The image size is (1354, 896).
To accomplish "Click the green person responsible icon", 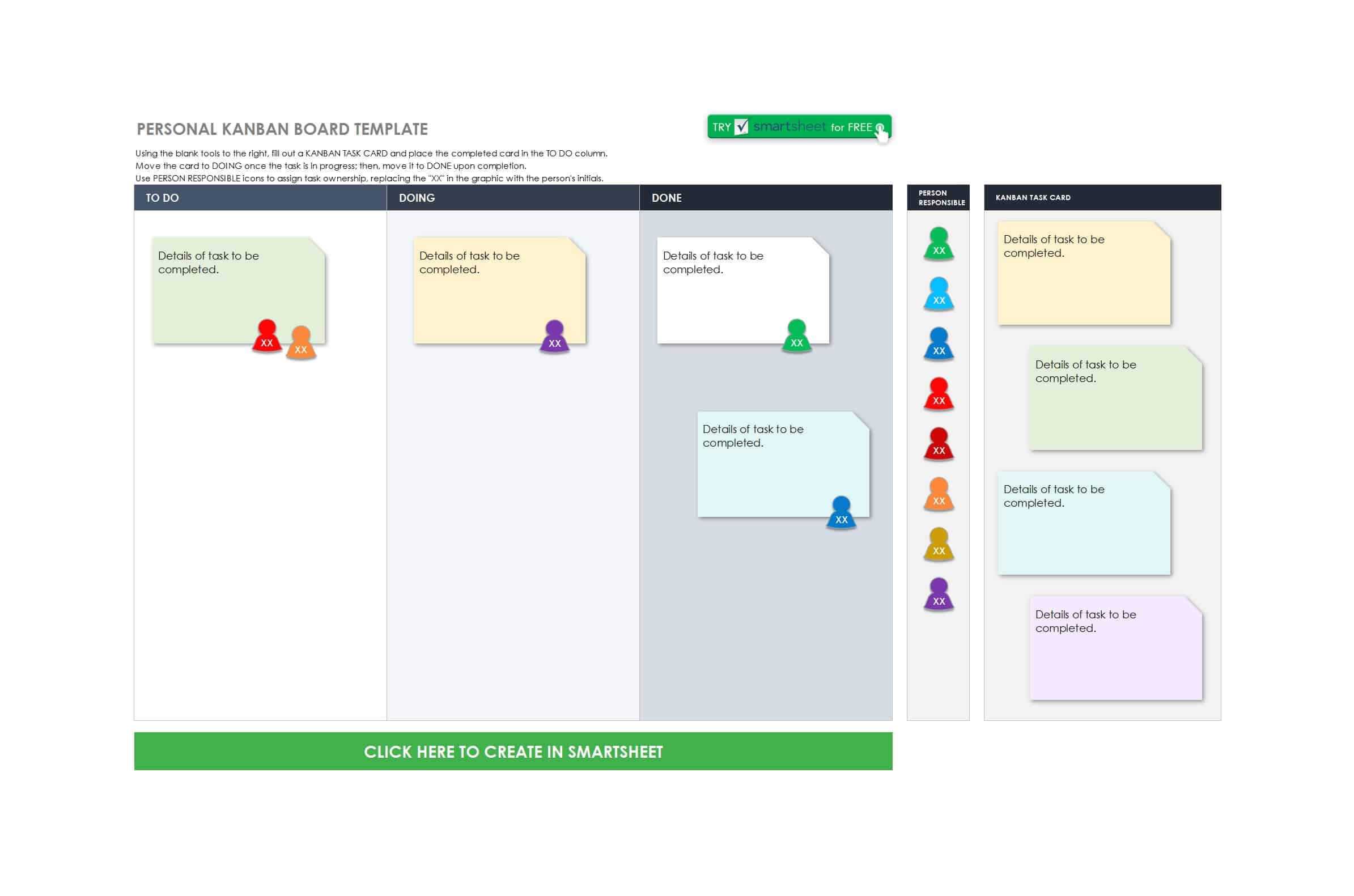I will [937, 243].
